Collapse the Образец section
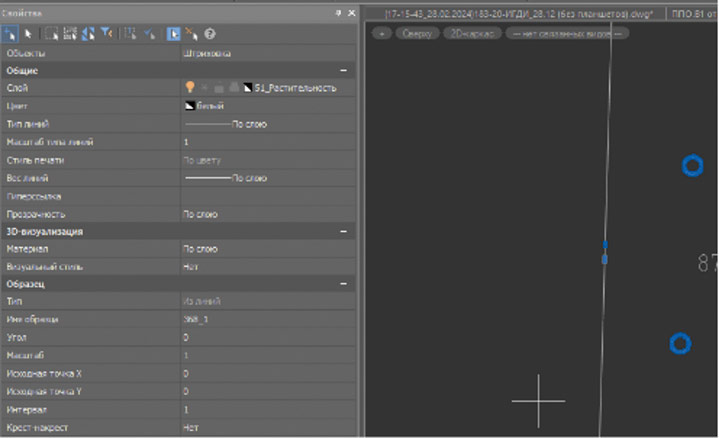Screen dimensions: 719x438 (343, 284)
